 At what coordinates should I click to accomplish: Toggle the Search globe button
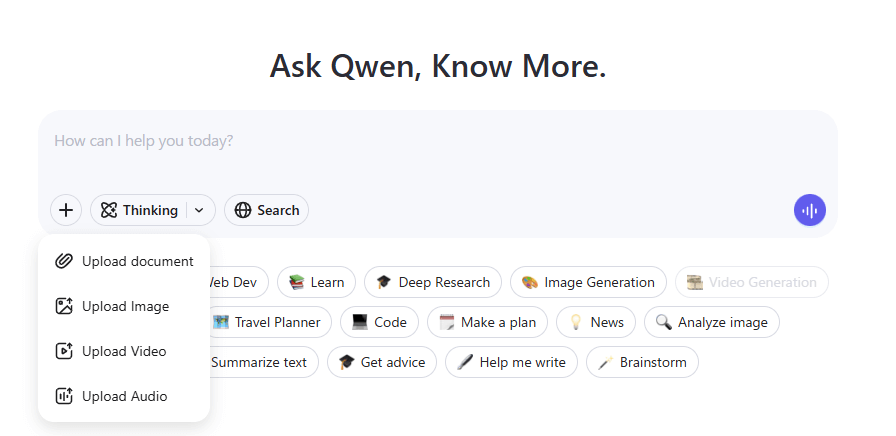(266, 210)
